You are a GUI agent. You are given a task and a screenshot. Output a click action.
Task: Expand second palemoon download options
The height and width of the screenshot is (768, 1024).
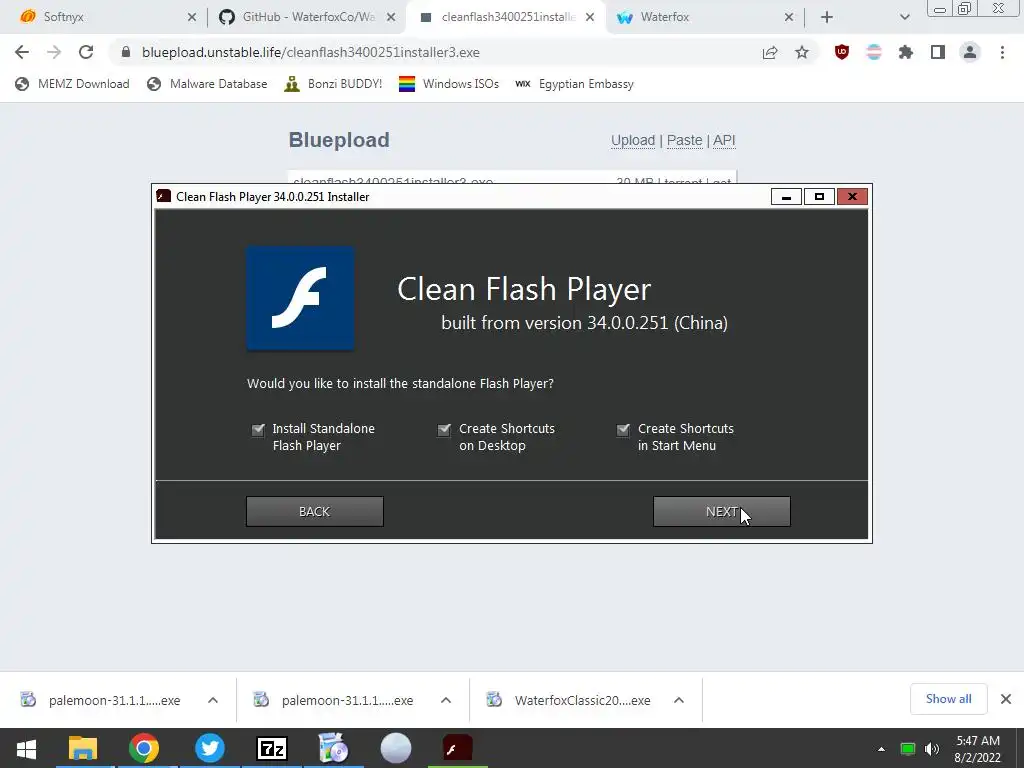(x=446, y=700)
